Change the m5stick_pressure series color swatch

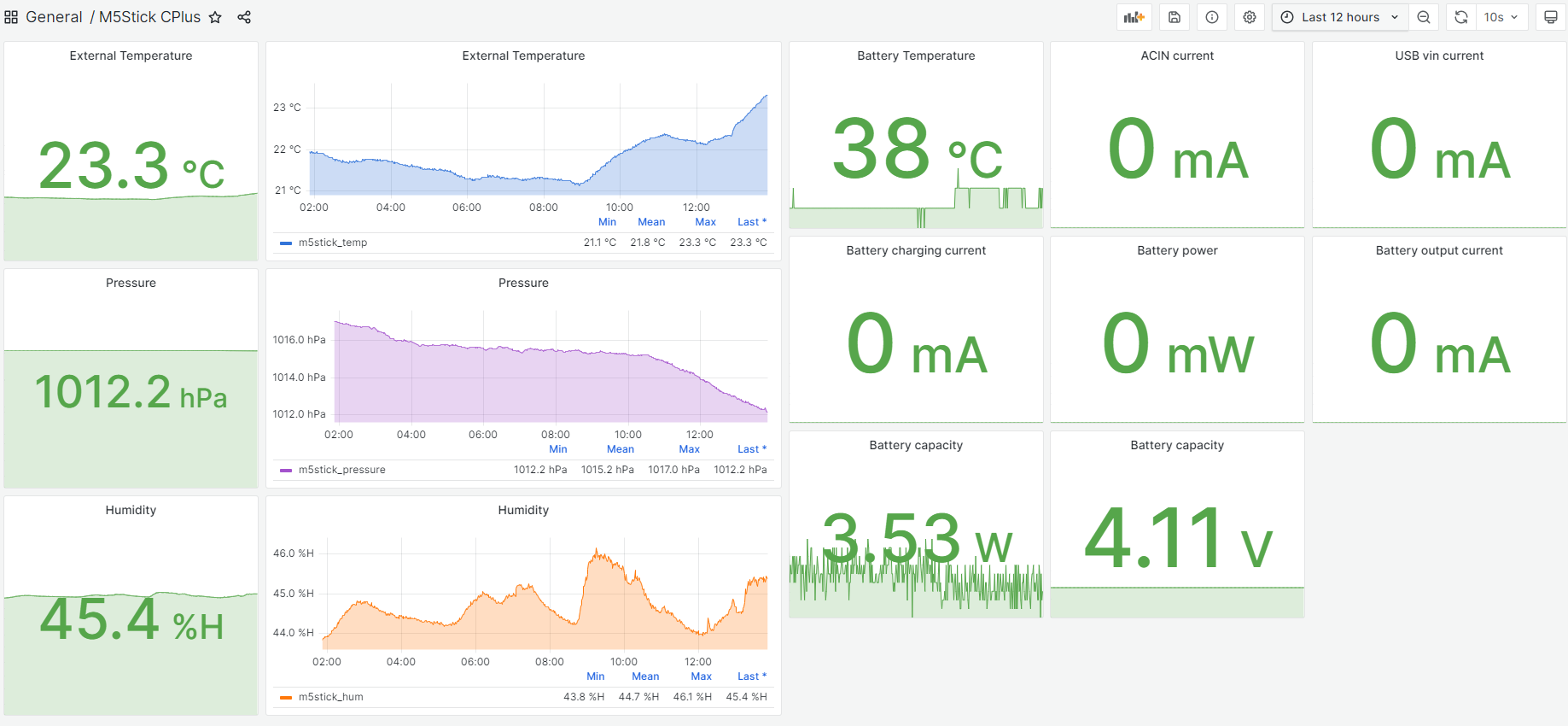point(286,471)
